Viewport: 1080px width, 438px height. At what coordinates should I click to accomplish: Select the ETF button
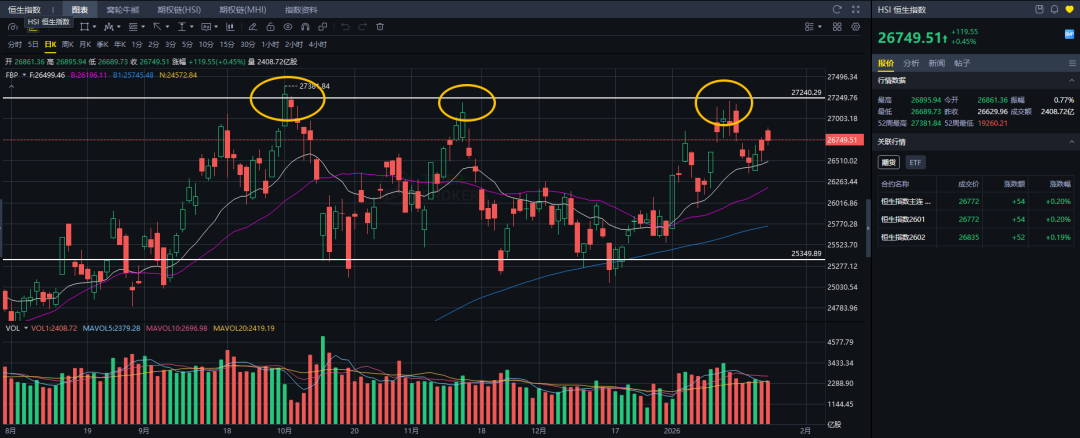click(x=916, y=162)
